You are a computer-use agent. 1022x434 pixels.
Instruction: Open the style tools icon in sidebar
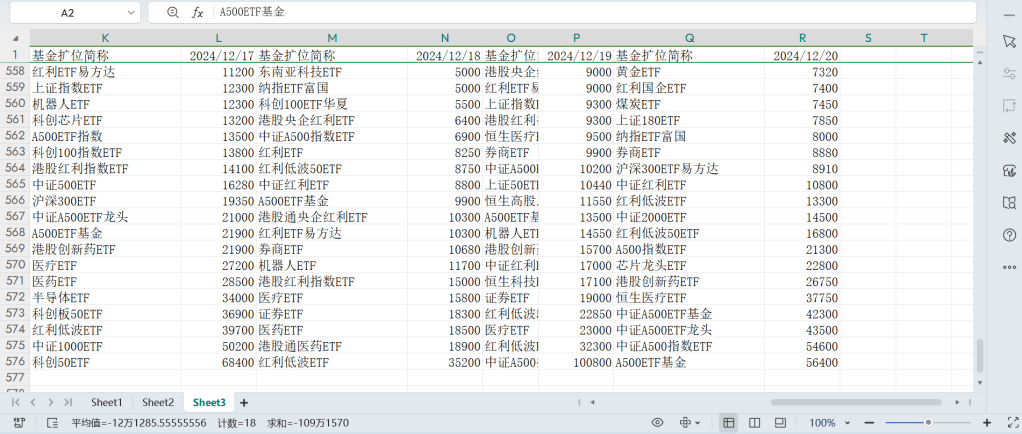pos(1009,138)
